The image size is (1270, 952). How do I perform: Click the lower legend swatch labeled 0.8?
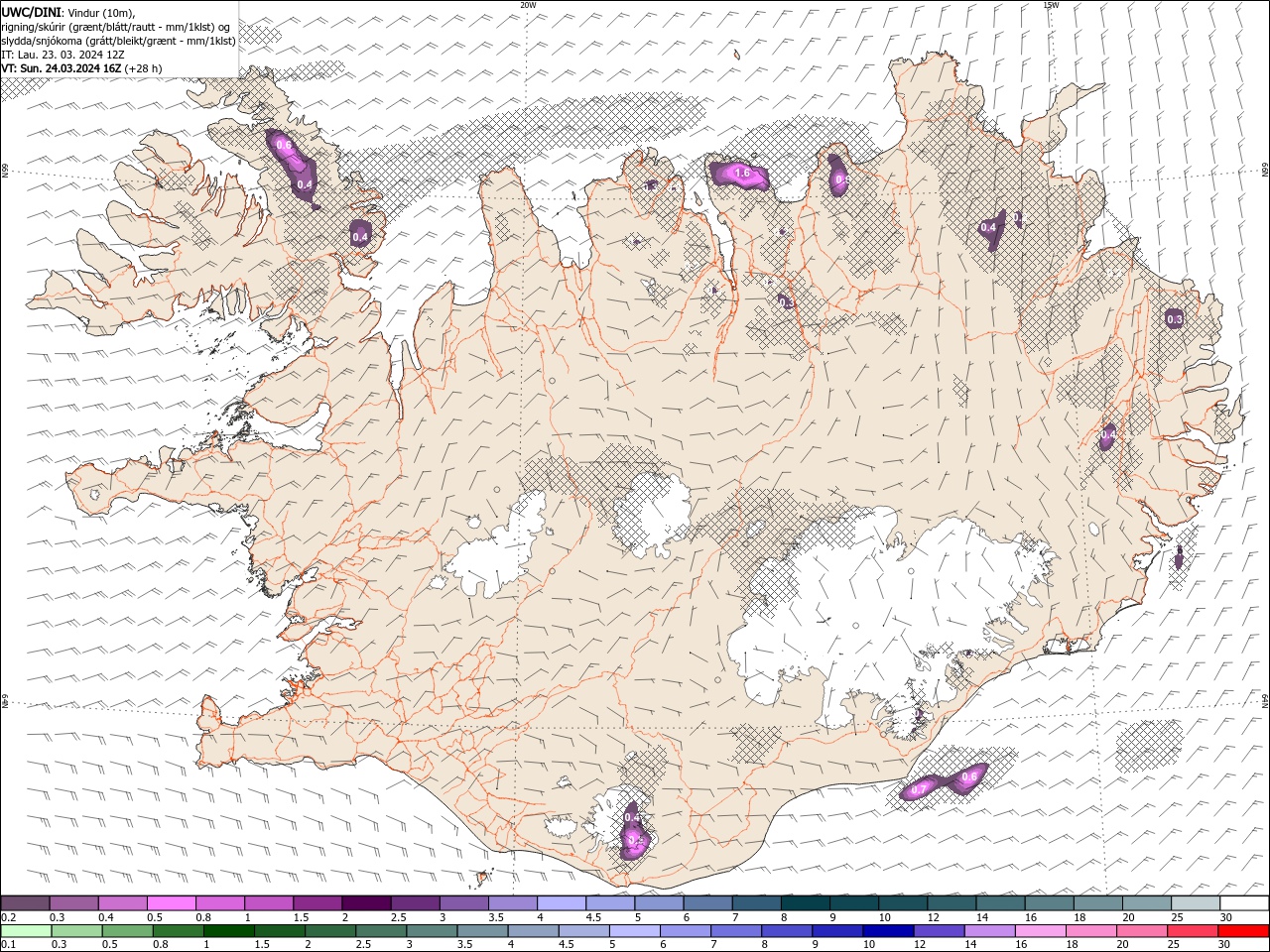pyautogui.click(x=179, y=931)
